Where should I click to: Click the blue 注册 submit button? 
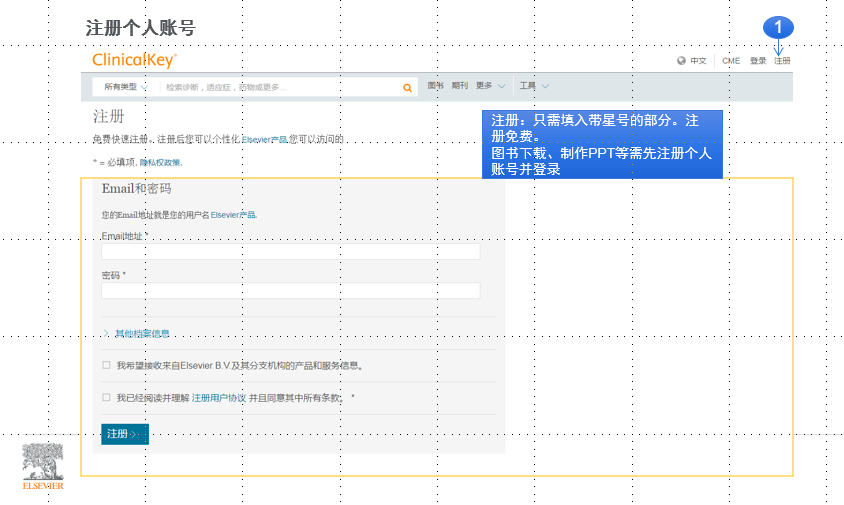[x=125, y=434]
